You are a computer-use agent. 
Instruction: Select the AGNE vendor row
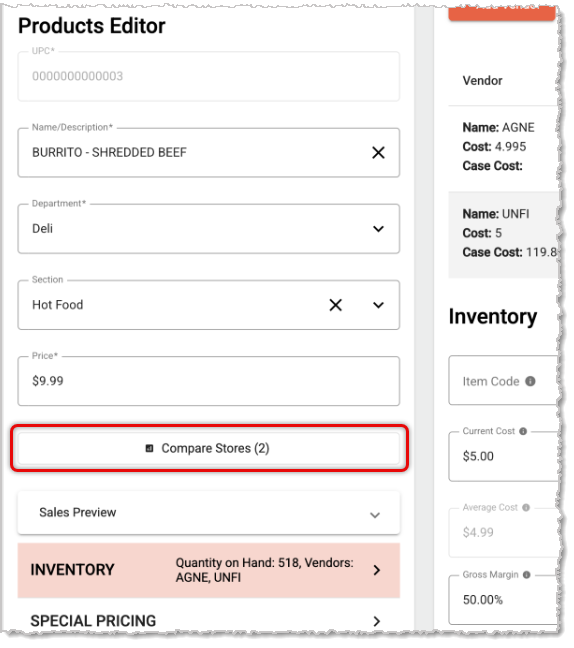pos(503,147)
